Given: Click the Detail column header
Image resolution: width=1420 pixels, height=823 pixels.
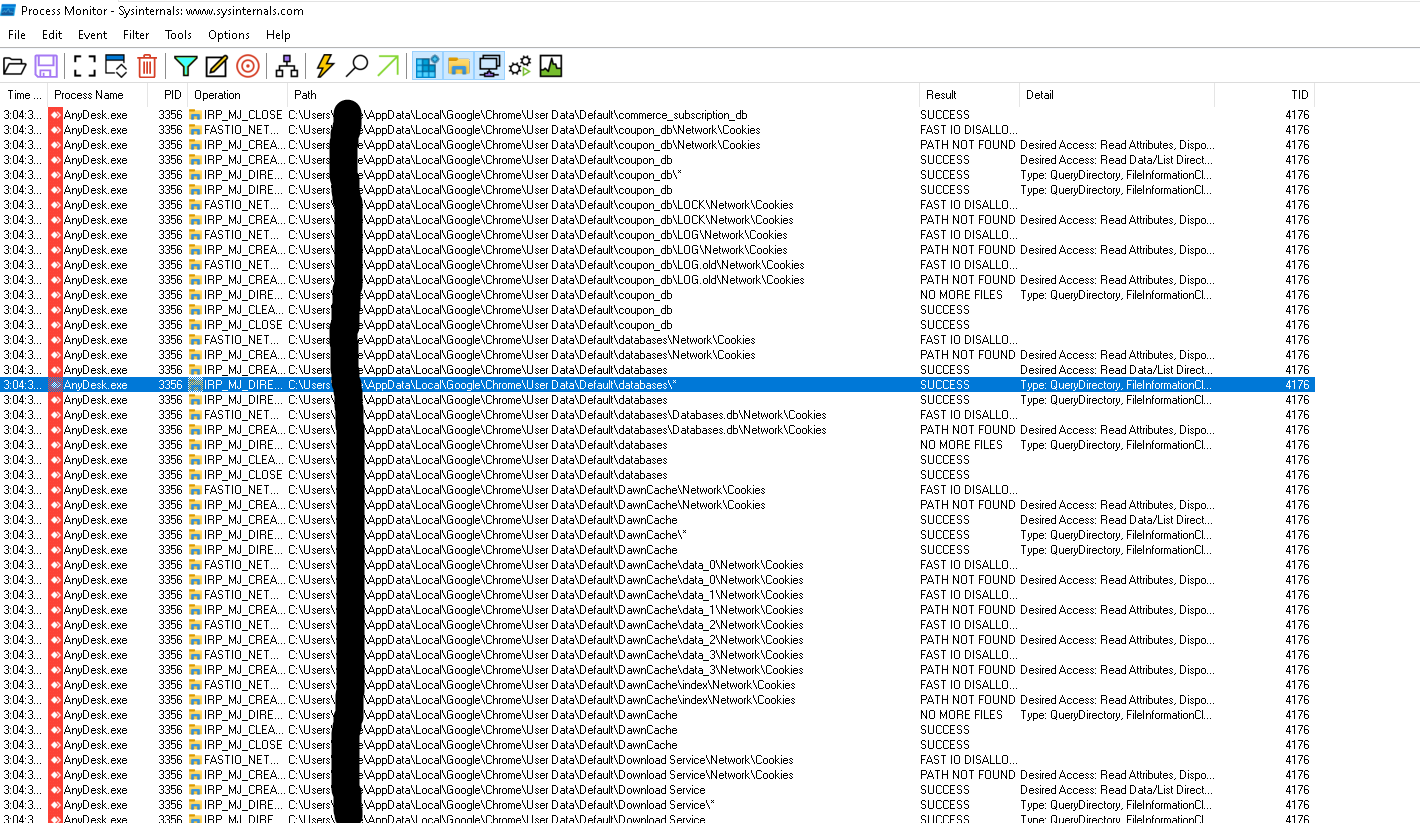Looking at the screenshot, I should pyautogui.click(x=1116, y=95).
